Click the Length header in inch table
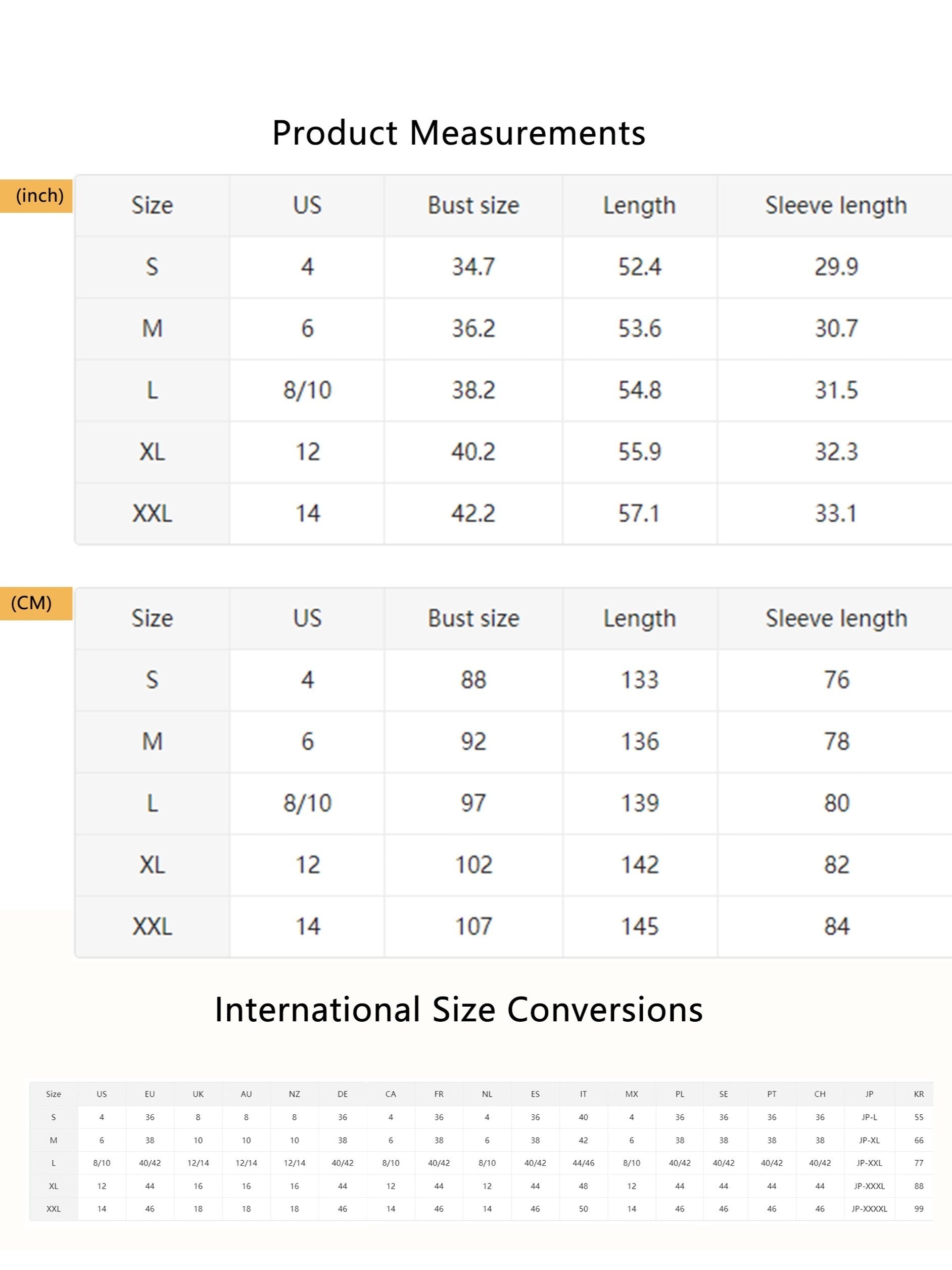This screenshot has width=952, height=1270. click(640, 206)
